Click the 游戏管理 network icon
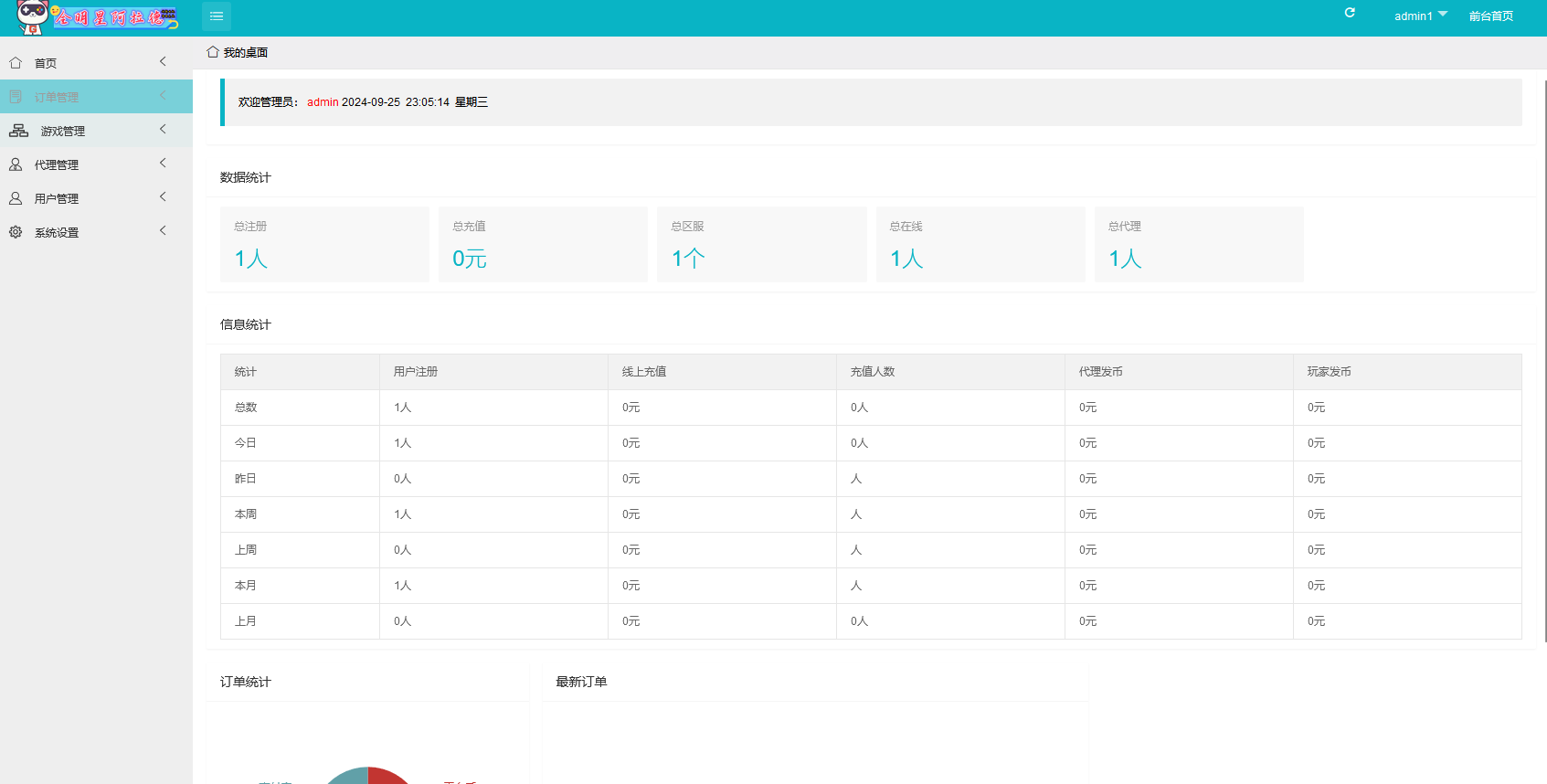Image resolution: width=1547 pixels, height=784 pixels. pos(18,131)
